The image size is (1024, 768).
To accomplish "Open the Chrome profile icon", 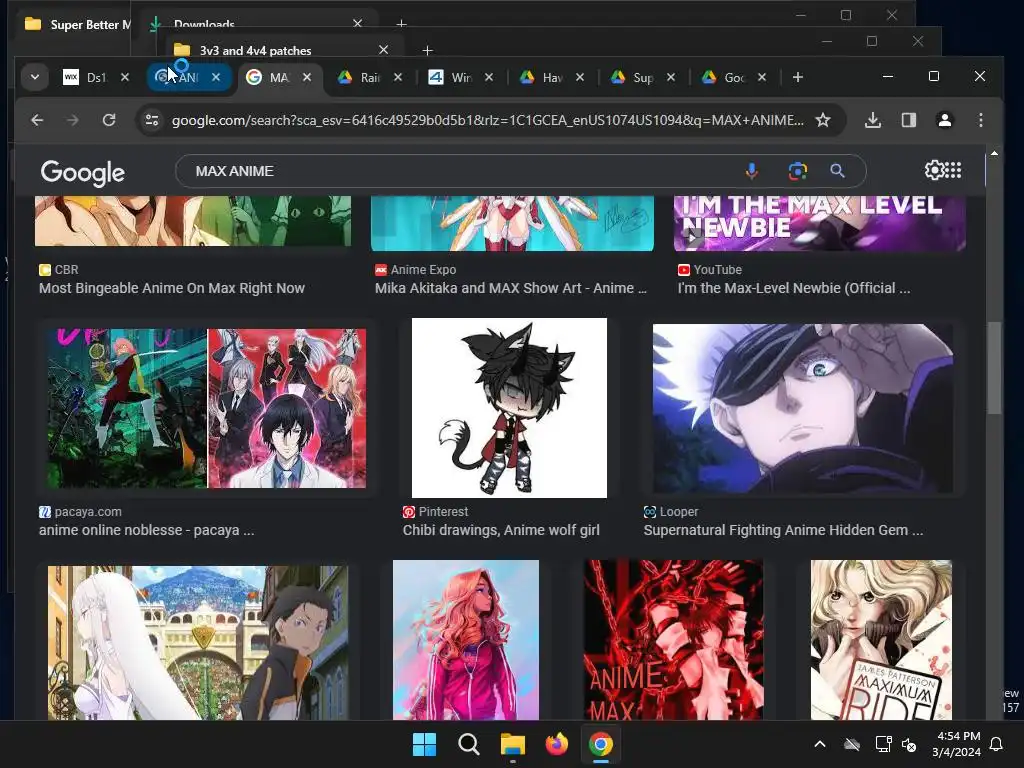I will tap(944, 120).
